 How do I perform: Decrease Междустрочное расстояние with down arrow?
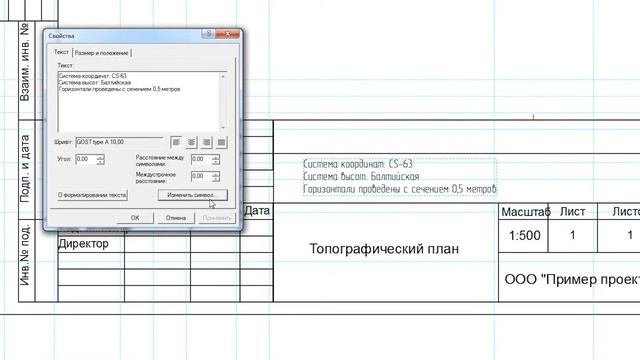[x=216, y=179]
